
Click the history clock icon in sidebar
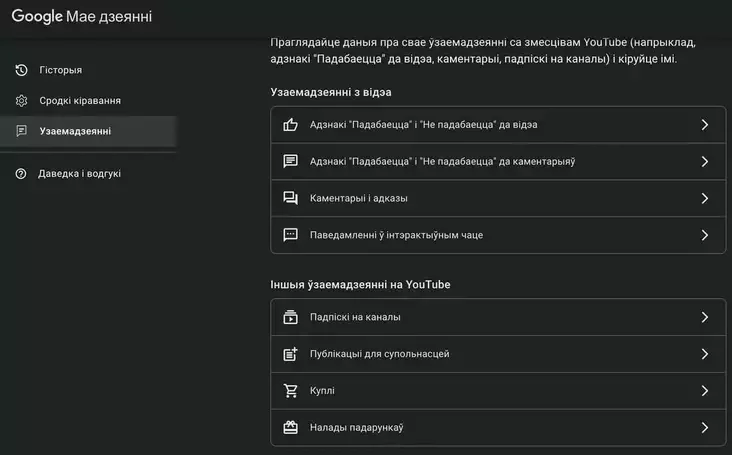(21, 70)
